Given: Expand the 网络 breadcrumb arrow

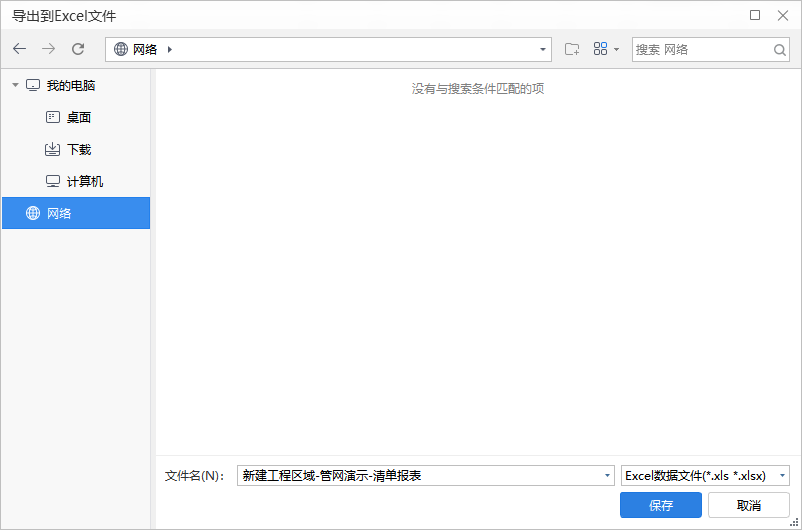Looking at the screenshot, I should [x=170, y=49].
